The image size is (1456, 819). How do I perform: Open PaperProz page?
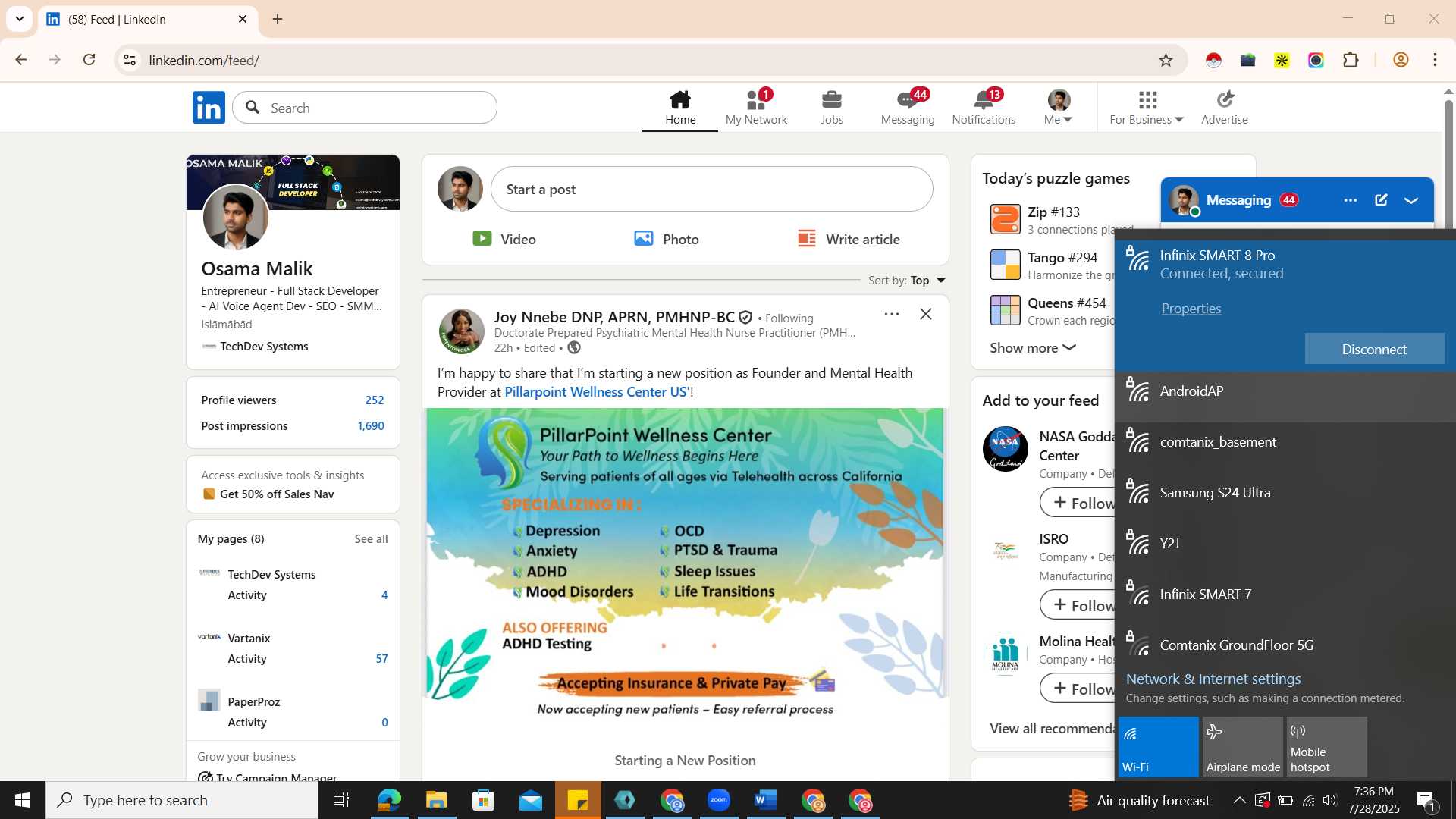click(253, 702)
